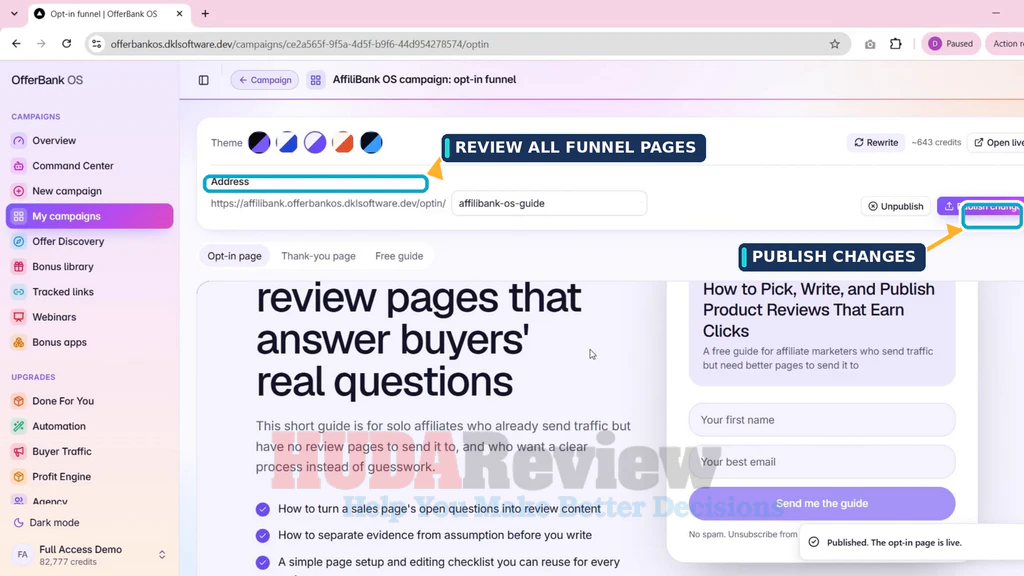Viewport: 1024px width, 576px height.
Task: Open the Paused profile menu
Action: (951, 44)
